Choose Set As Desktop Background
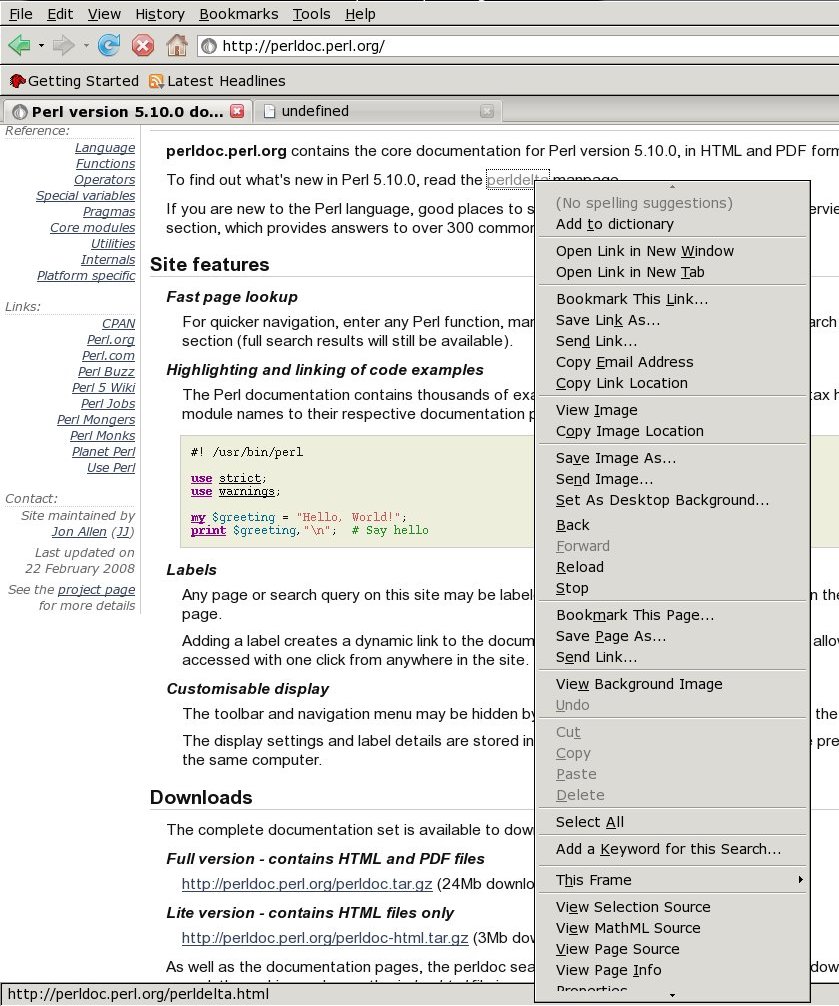Viewport: 839px width, 1006px height. coord(672,500)
